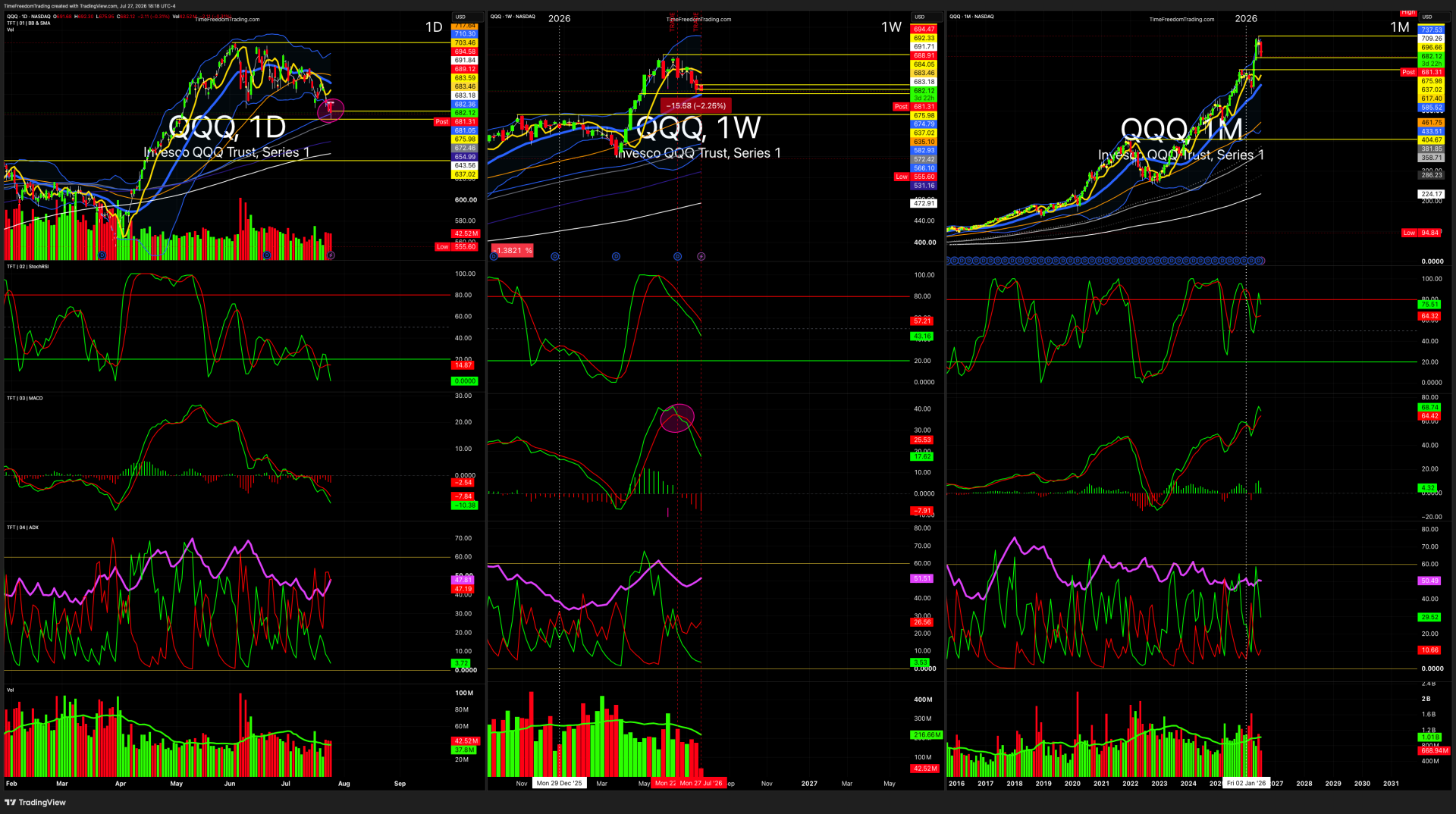Viewport: 1456px width, 814px height.
Task: Open the weekly chart dividend marker at the Mon 22 line
Action: coord(678,256)
